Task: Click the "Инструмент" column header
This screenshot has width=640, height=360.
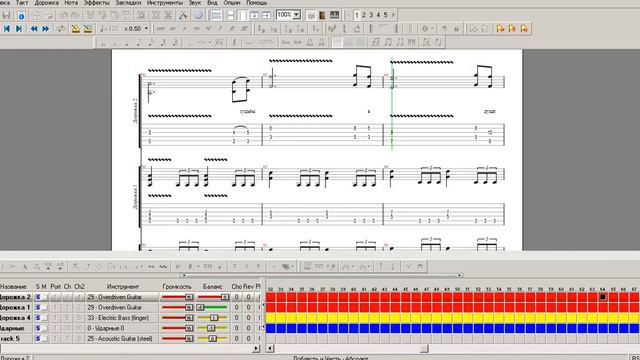Action: (122, 287)
